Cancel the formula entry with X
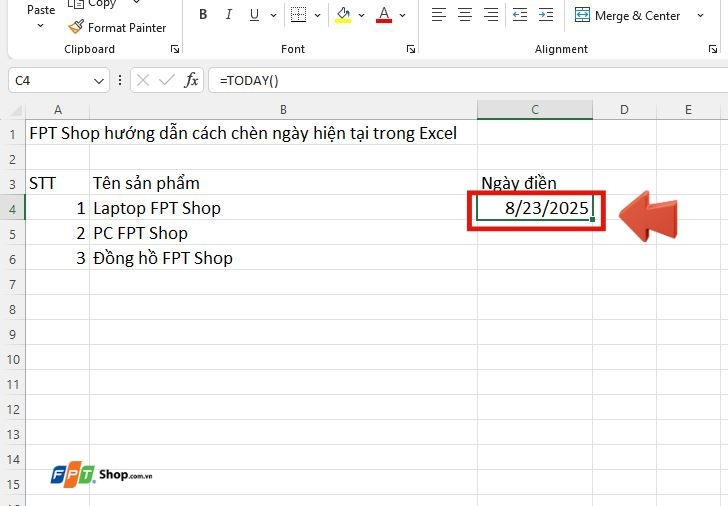This screenshot has width=728, height=506. point(143,80)
